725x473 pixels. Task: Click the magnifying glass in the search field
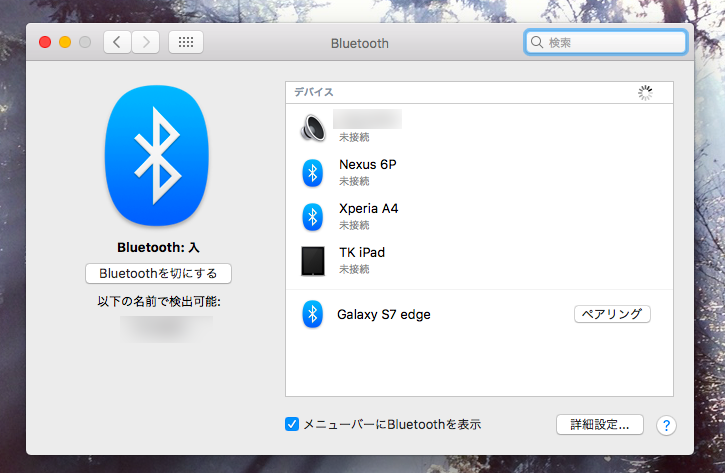point(537,43)
